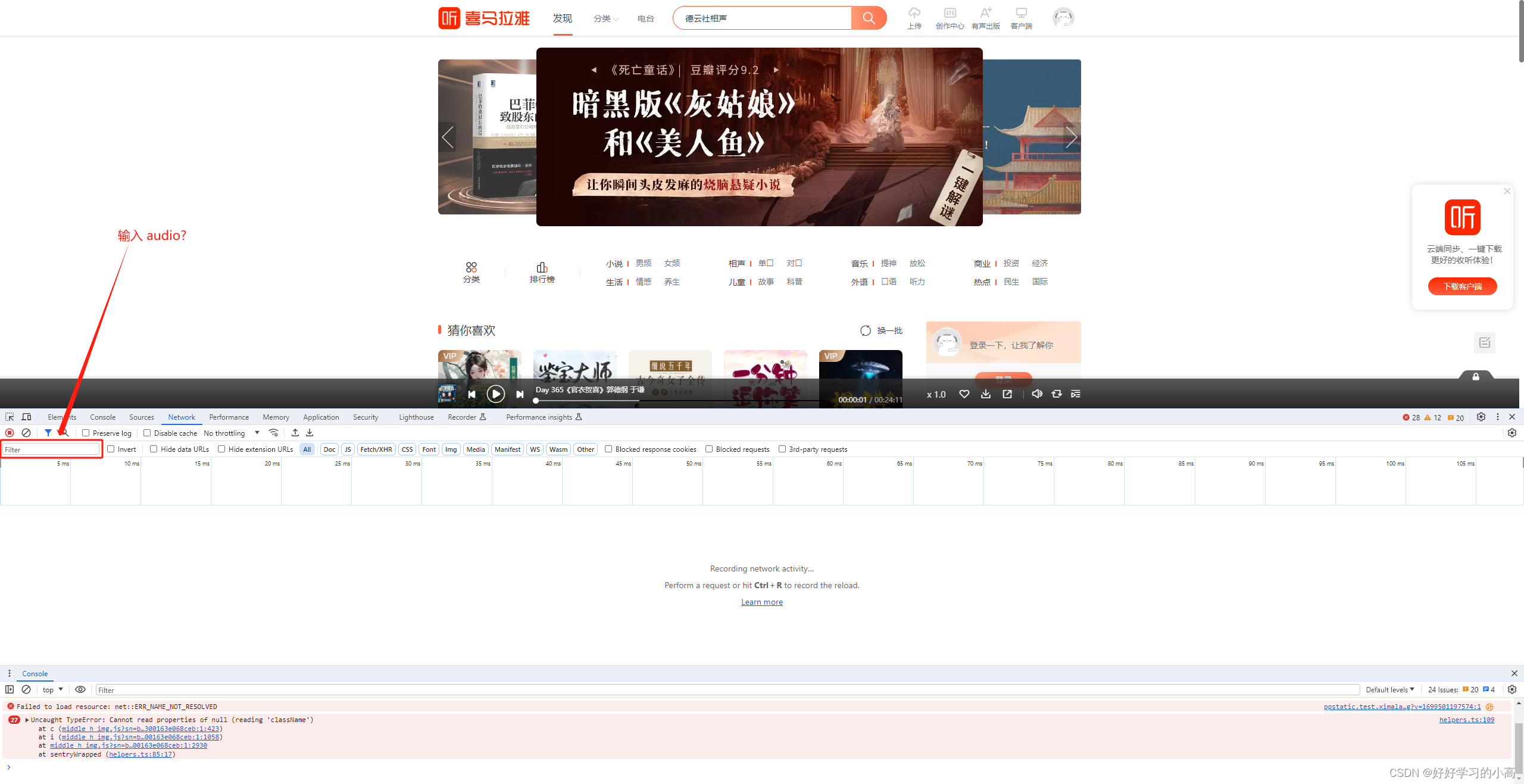Clear the network log with the block icon
This screenshot has height=784, width=1524.
point(26,433)
